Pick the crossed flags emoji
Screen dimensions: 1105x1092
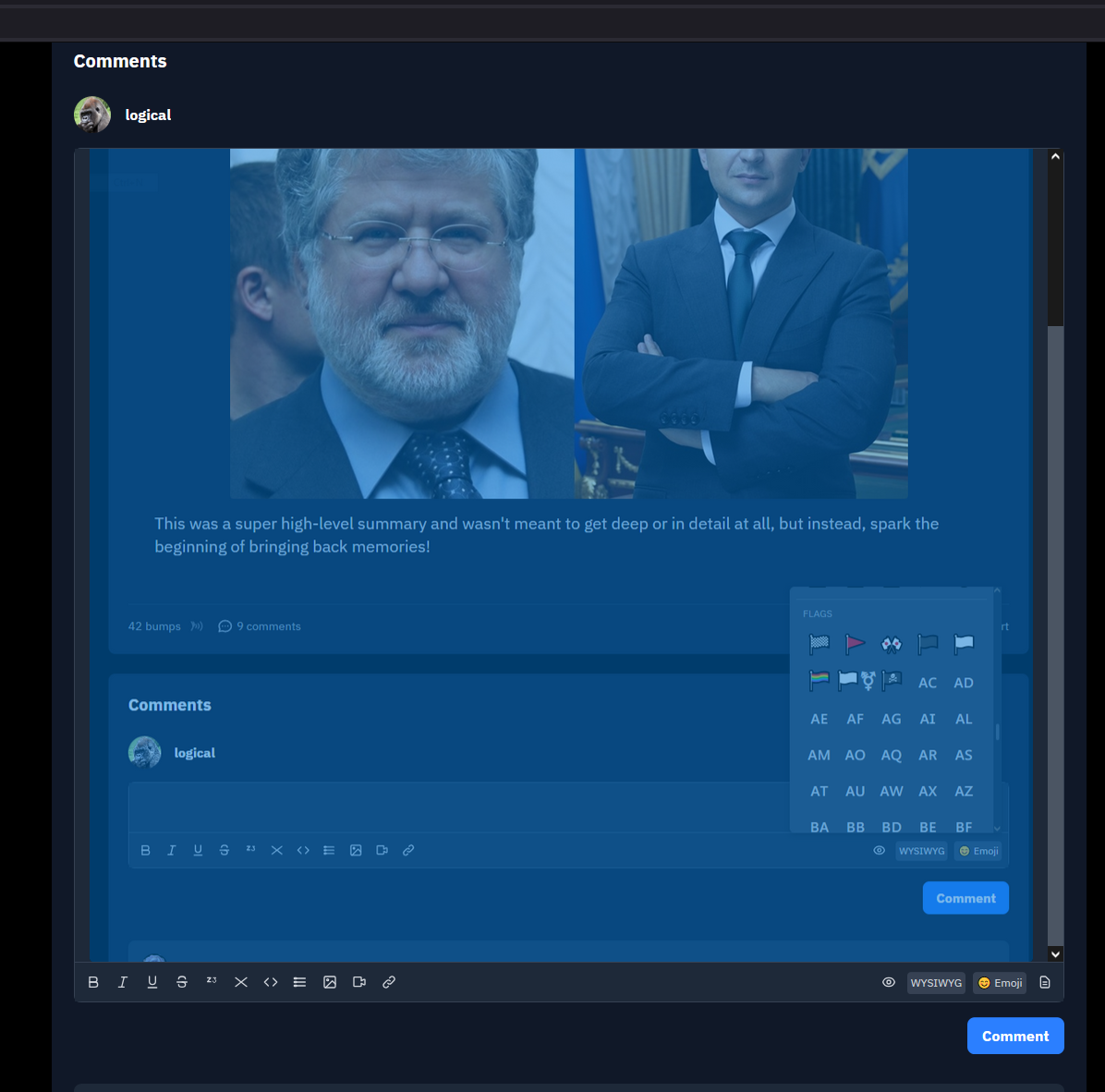pos(892,644)
